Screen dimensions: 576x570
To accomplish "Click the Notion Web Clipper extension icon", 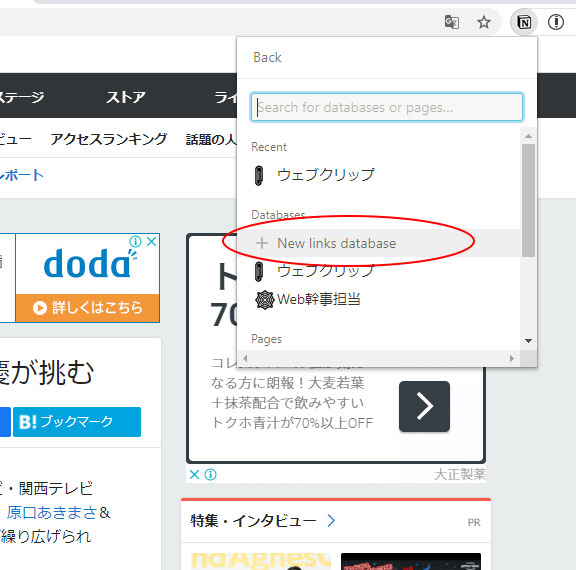I will click(x=523, y=22).
